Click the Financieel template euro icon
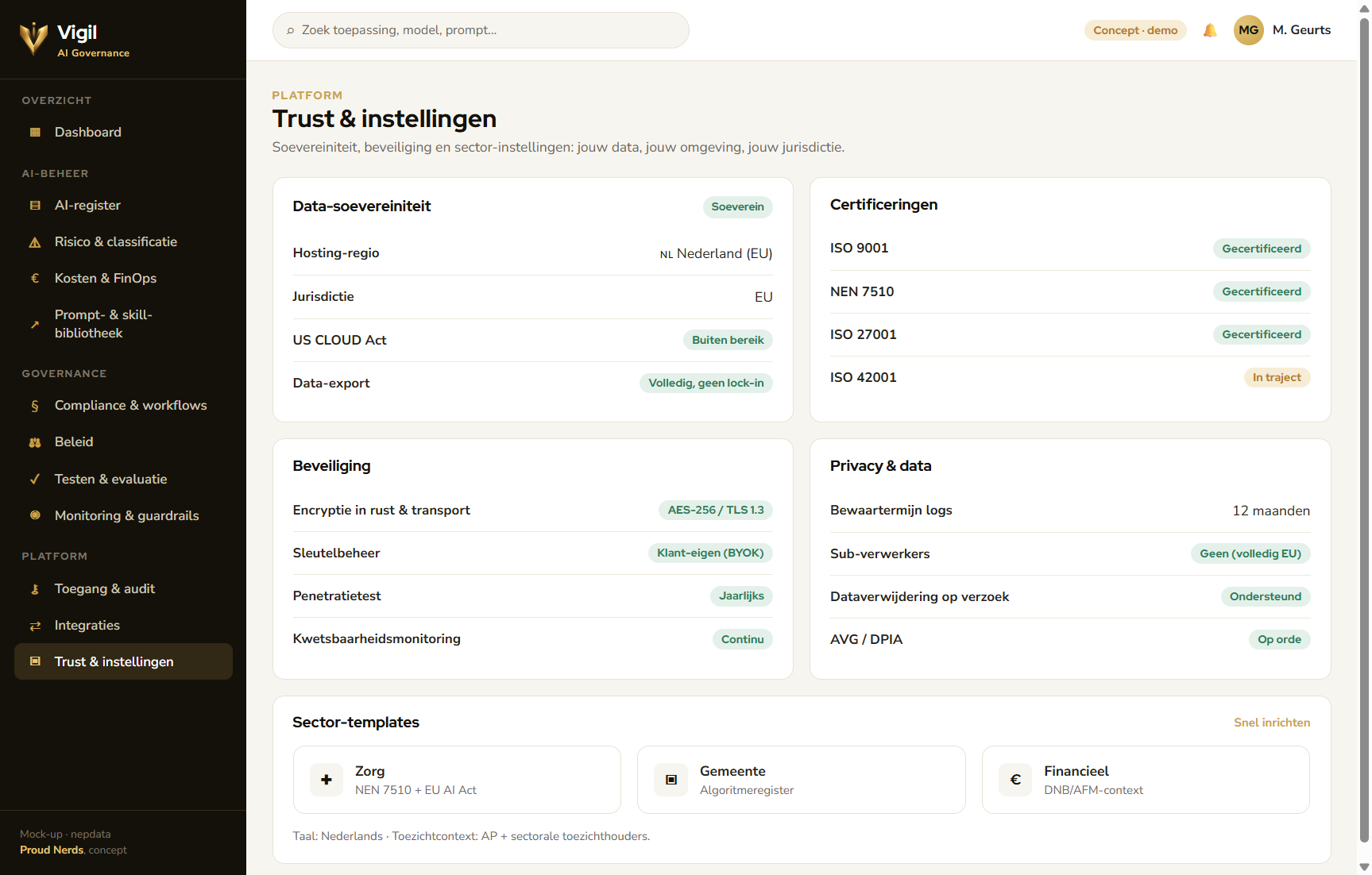Screen dimensions: 1372x875 tap(1015, 780)
